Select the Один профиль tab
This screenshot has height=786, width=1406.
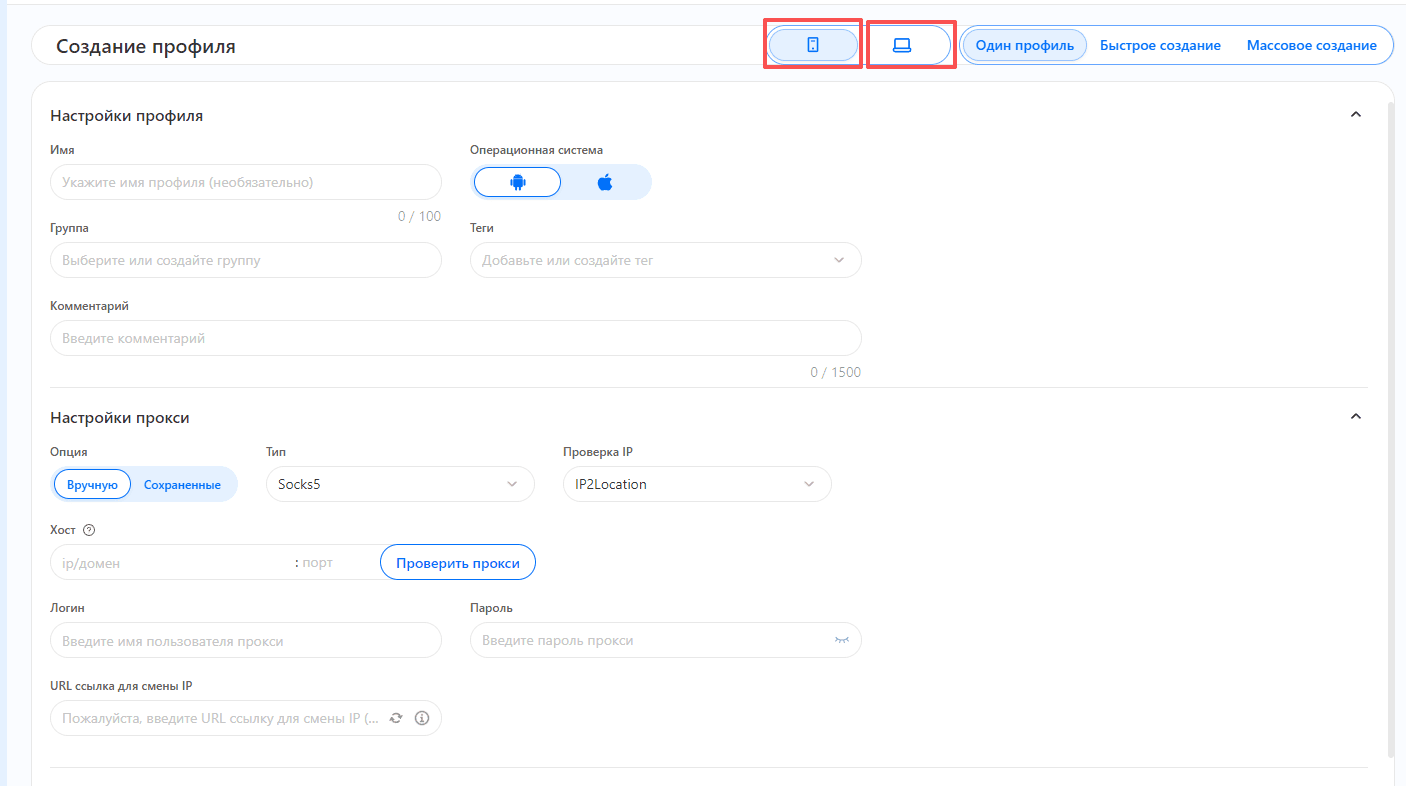(x=1024, y=45)
